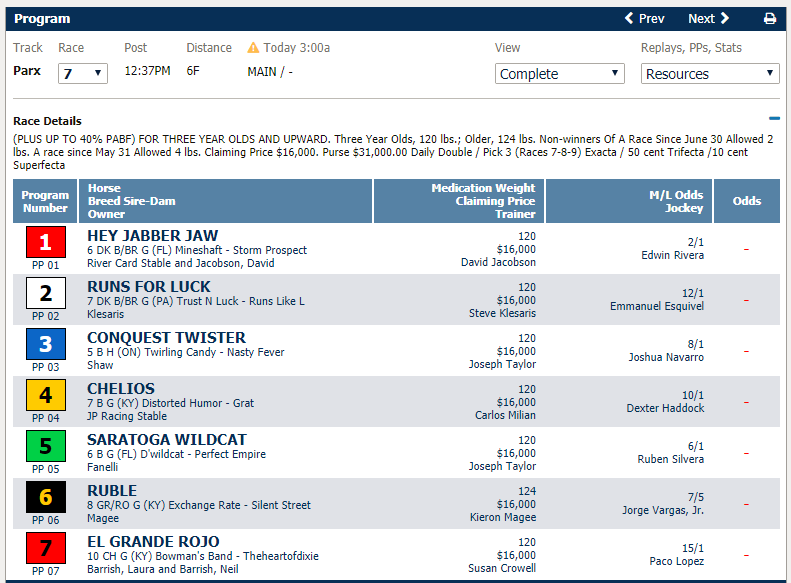Click the 12/1 morning line odds
The height and width of the screenshot is (583, 791).
click(x=693, y=293)
